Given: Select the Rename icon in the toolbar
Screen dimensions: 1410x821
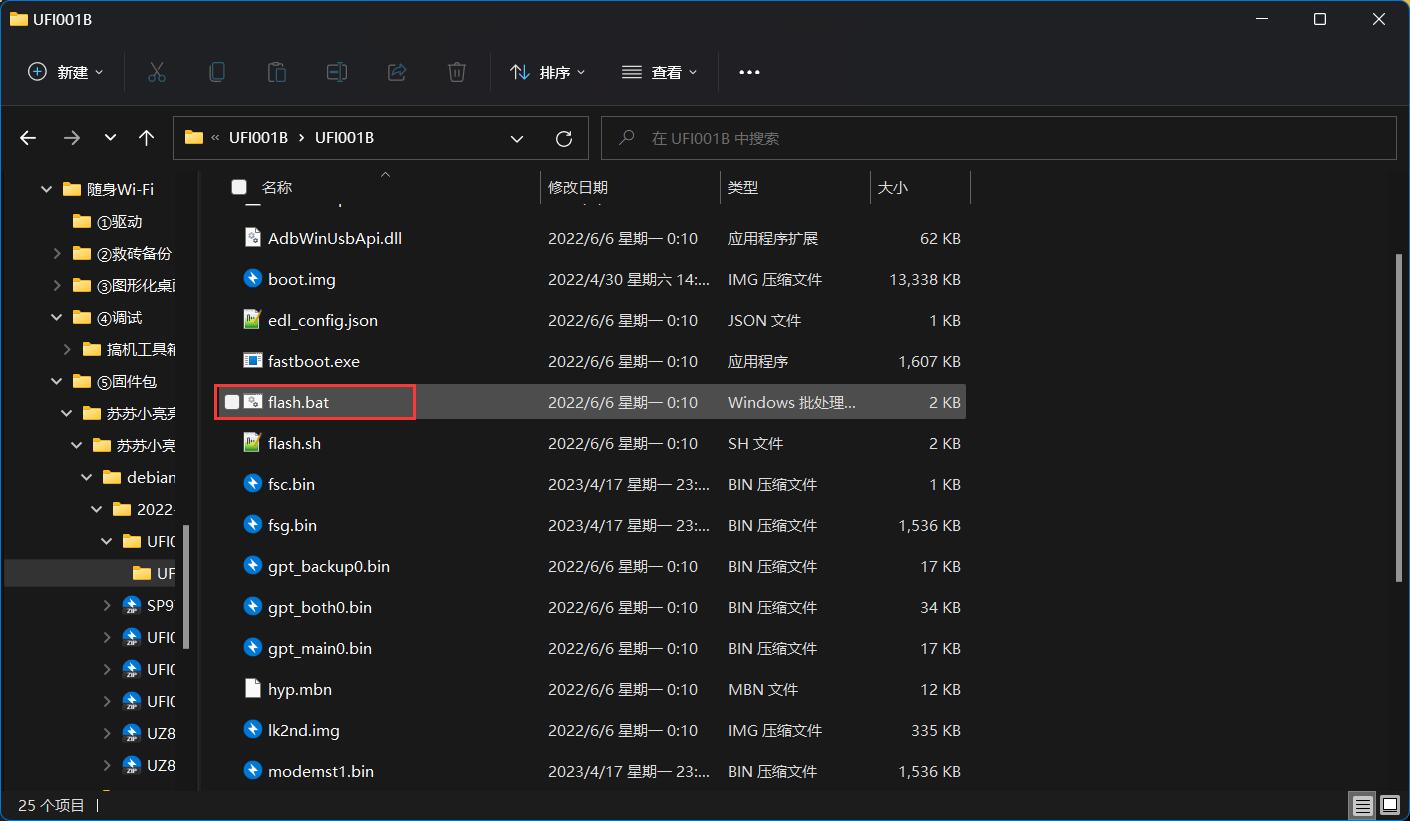Looking at the screenshot, I should point(336,71).
